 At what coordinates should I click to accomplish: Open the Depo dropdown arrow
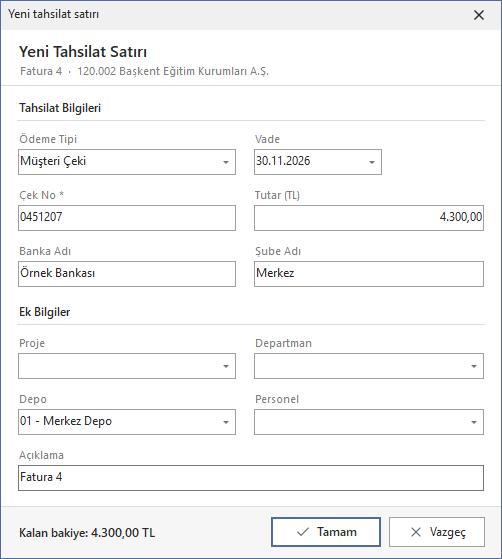click(226, 422)
